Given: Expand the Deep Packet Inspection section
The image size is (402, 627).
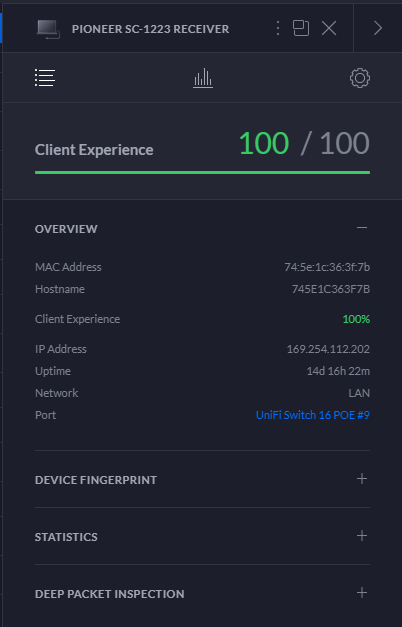Looking at the screenshot, I should pos(362,593).
